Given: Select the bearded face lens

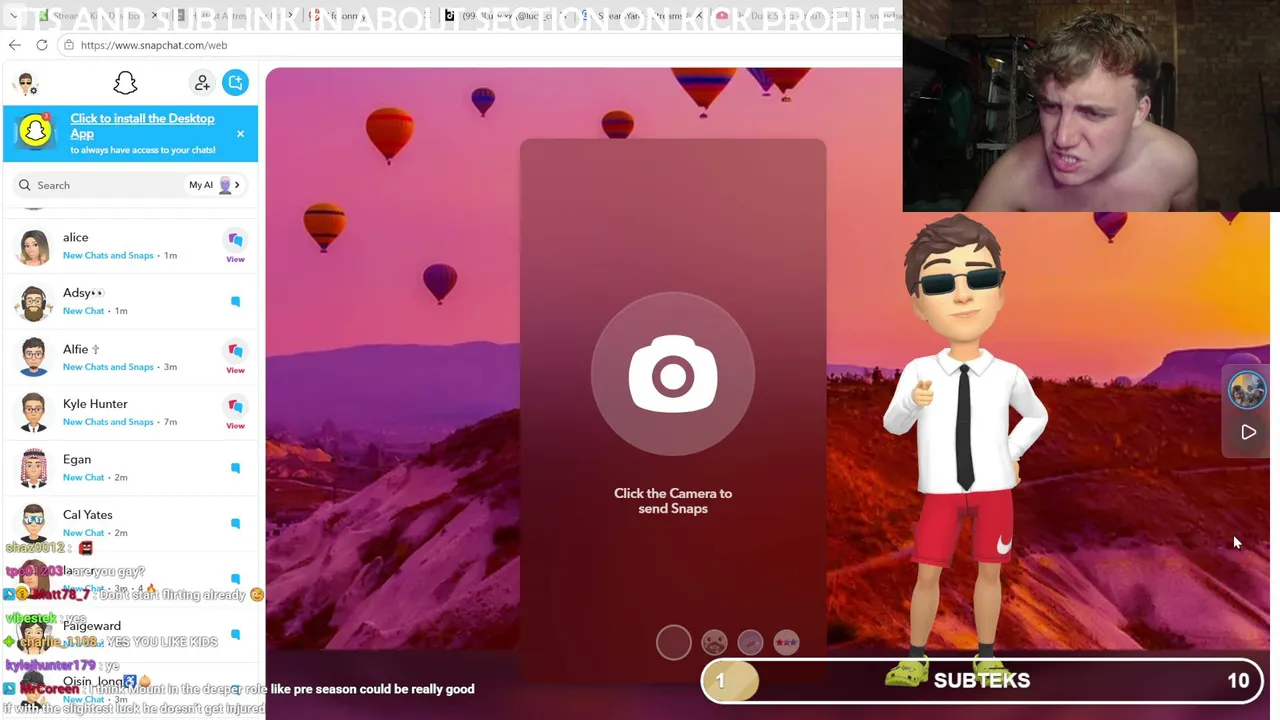Looking at the screenshot, I should 714,642.
